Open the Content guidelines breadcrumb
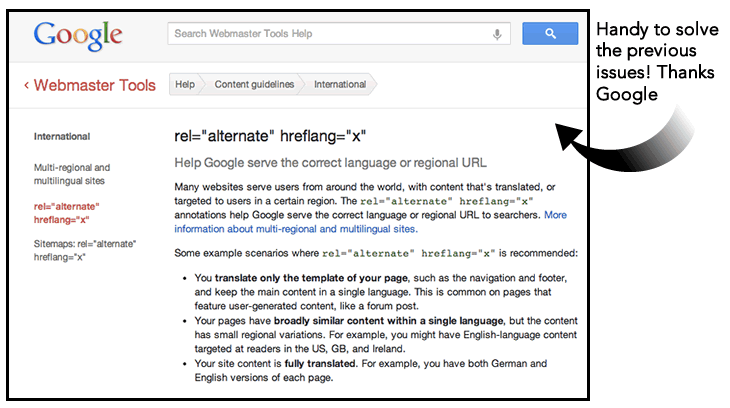Image resolution: width=730 pixels, height=408 pixels. click(x=254, y=84)
